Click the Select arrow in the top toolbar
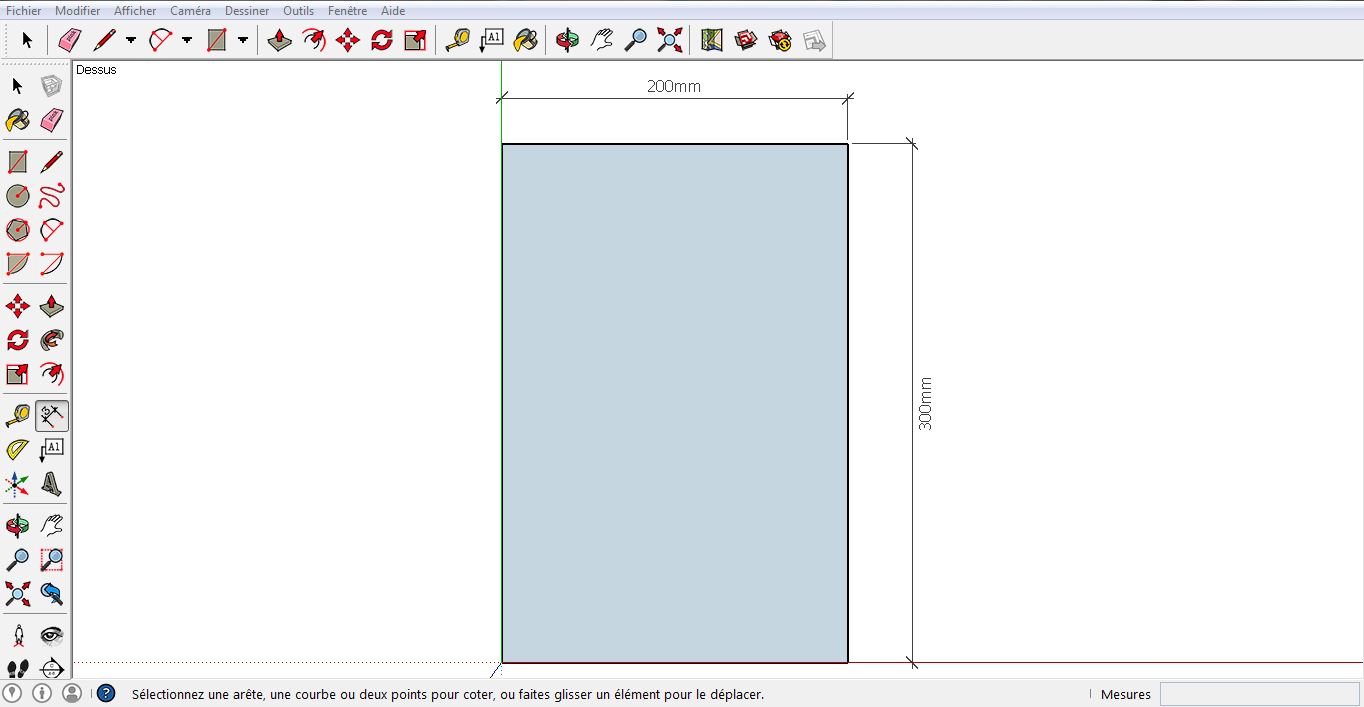Viewport: 1364px width, 707px height. click(27, 40)
